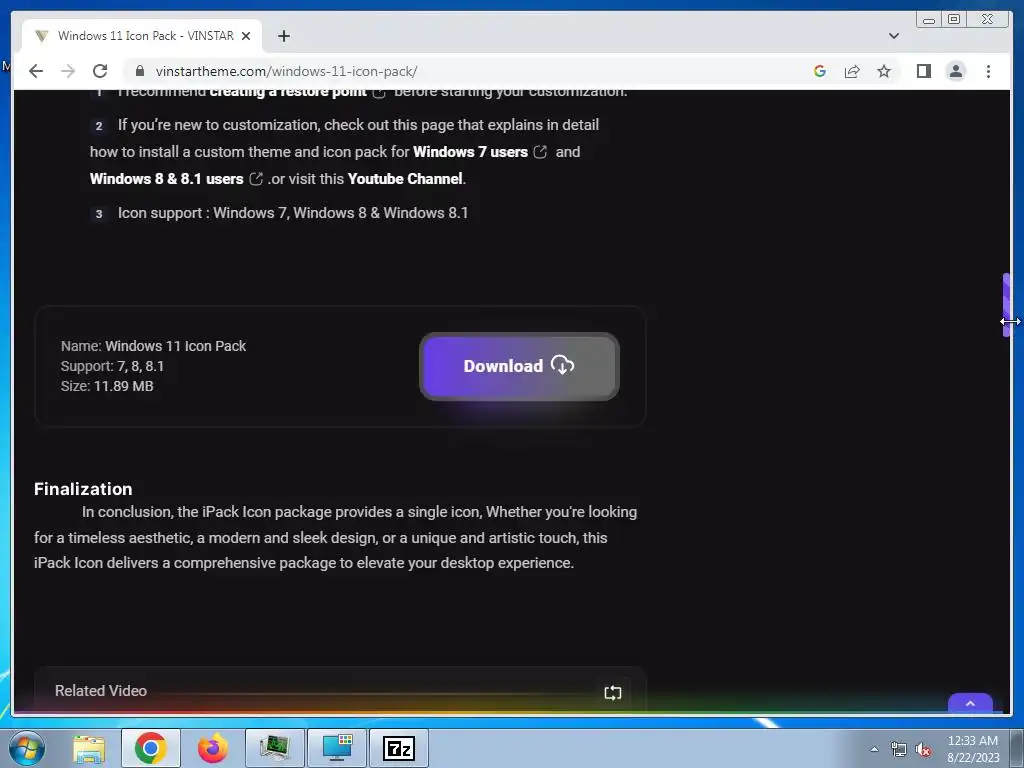The width and height of the screenshot is (1024, 768).
Task: Open the system monitor taskbar icon
Action: [x=274, y=748]
